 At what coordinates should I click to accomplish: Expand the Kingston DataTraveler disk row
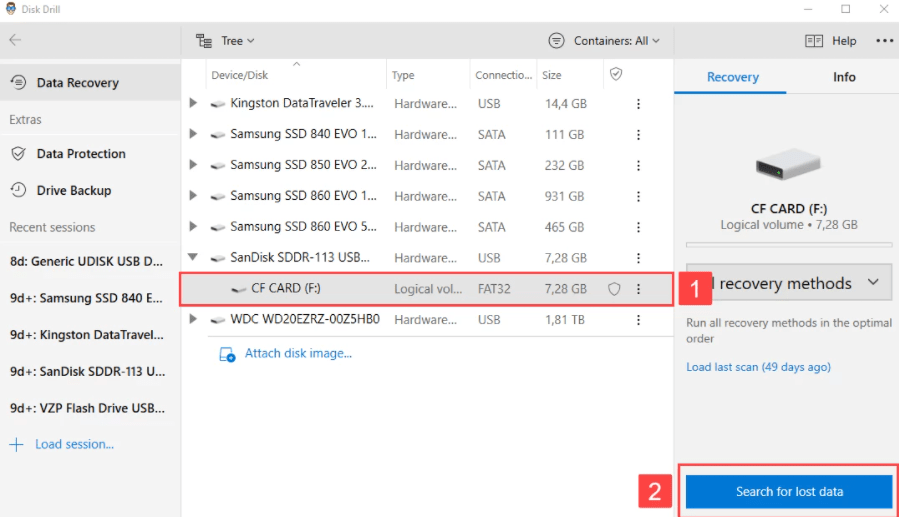tap(193, 103)
